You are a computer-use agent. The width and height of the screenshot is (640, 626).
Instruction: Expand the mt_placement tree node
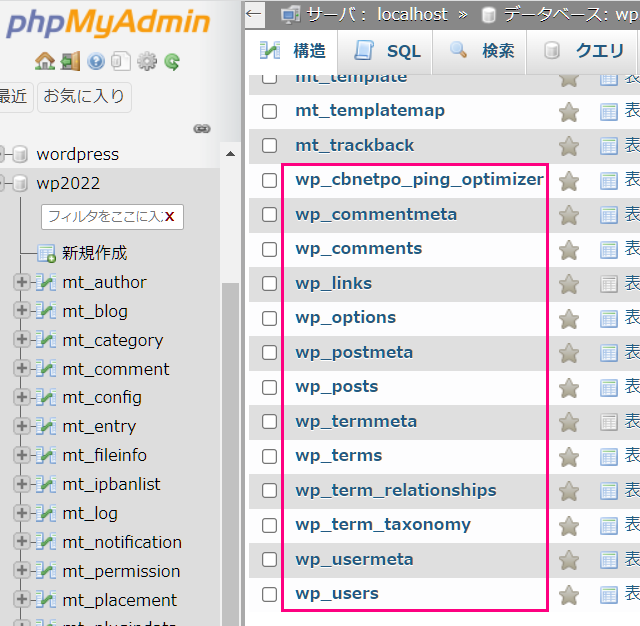(22, 600)
